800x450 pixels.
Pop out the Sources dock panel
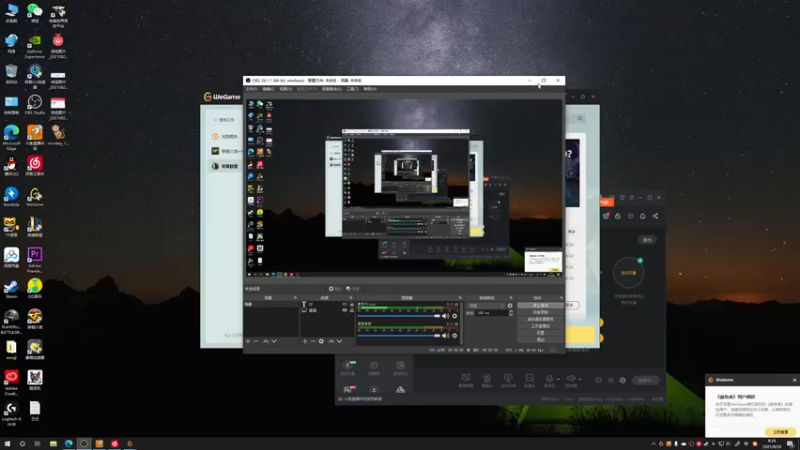coord(351,298)
